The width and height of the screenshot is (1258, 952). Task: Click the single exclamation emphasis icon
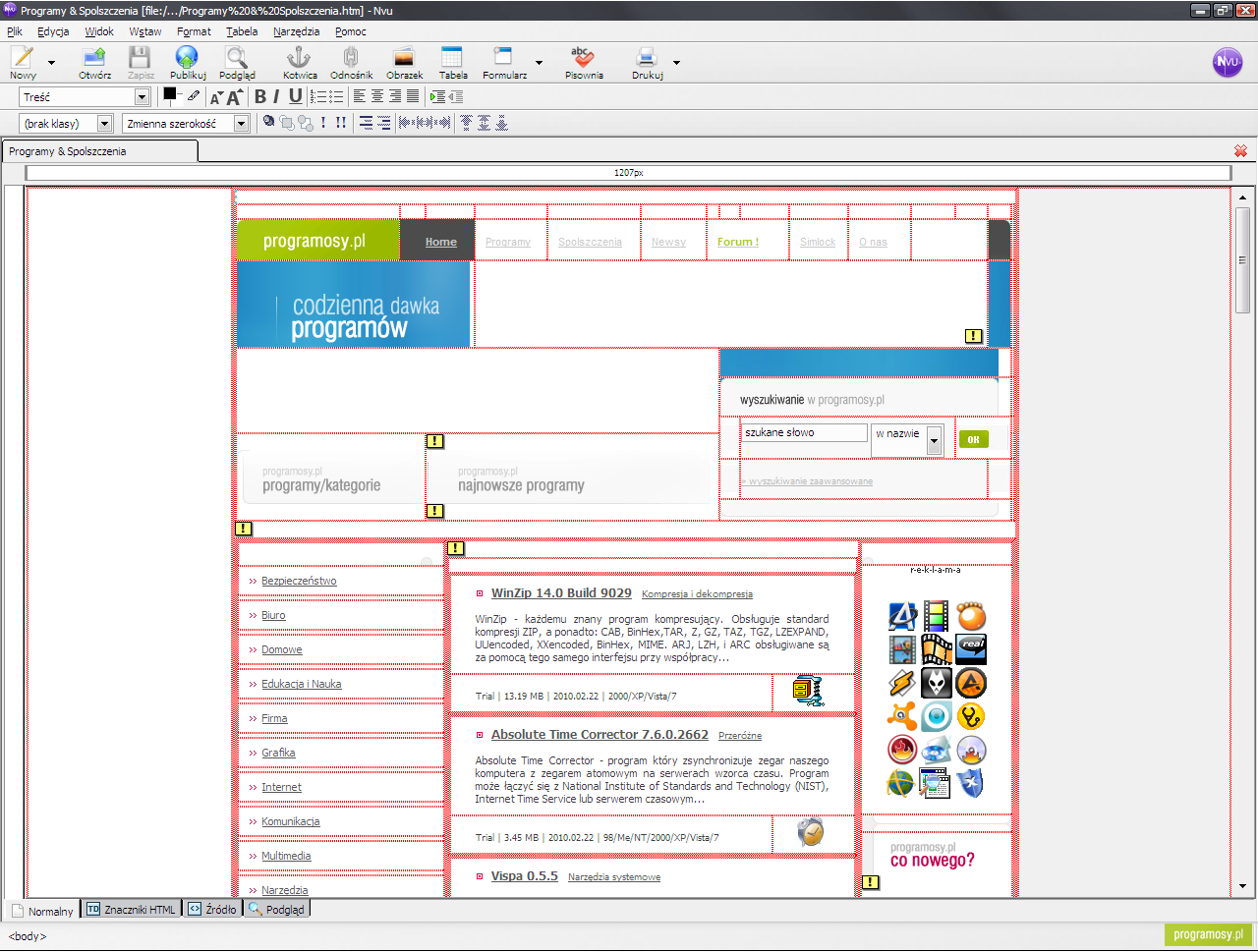coord(323,123)
